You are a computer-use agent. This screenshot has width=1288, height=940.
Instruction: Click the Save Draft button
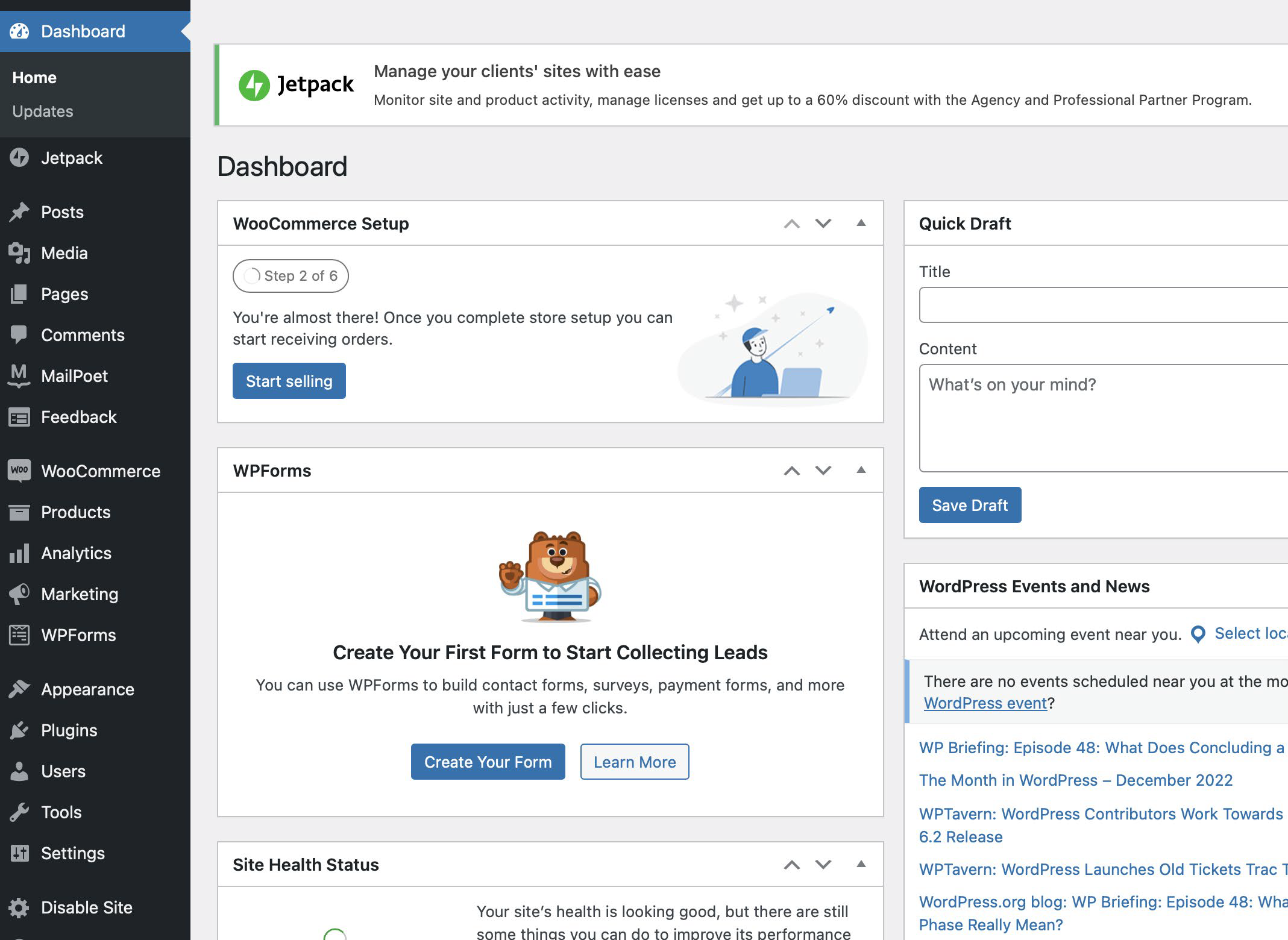click(x=970, y=505)
